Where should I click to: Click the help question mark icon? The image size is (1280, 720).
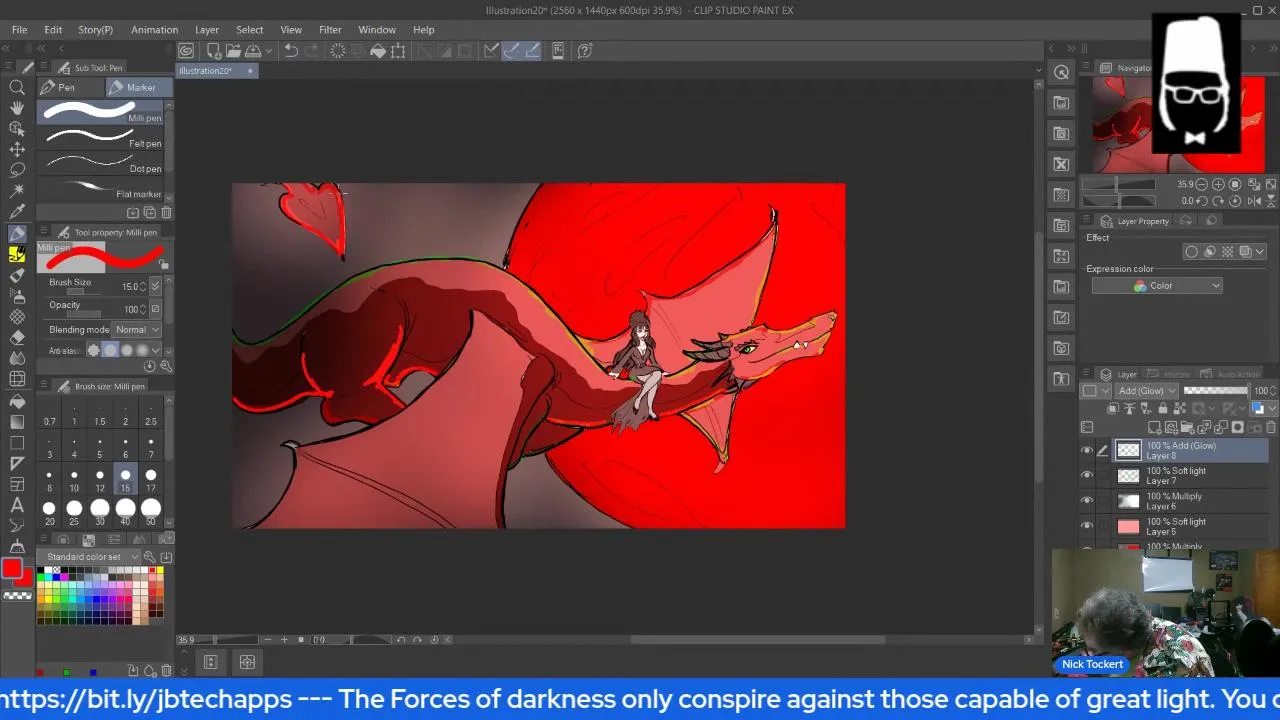coord(585,51)
